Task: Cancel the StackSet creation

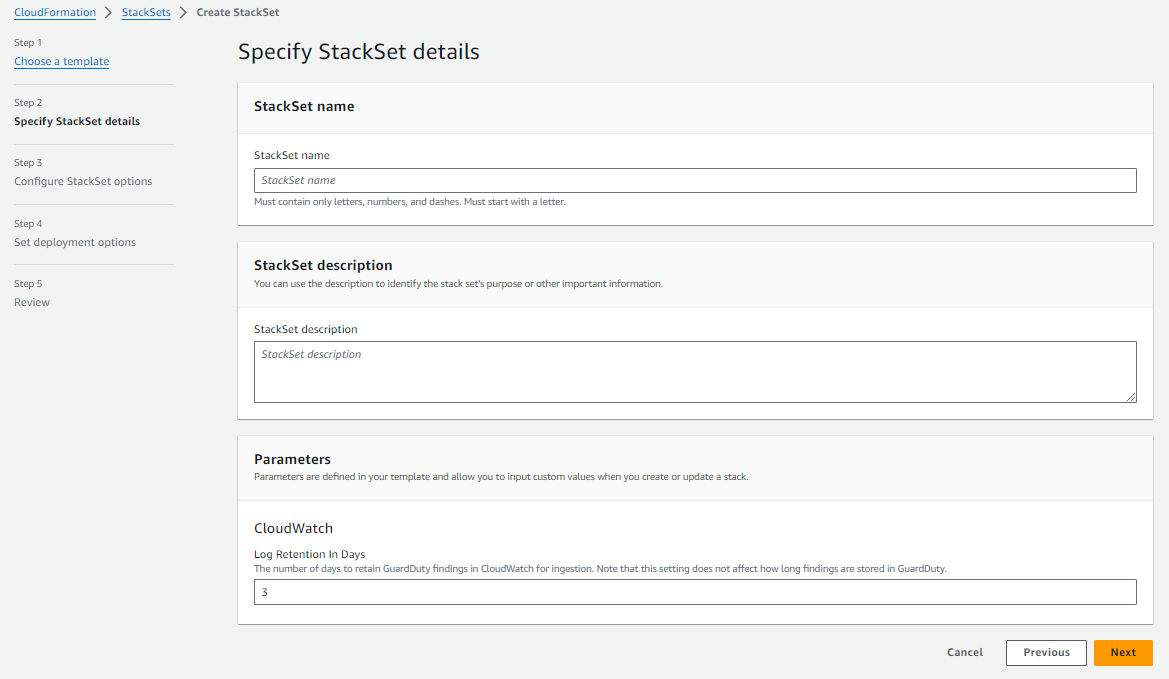Action: coord(963,652)
